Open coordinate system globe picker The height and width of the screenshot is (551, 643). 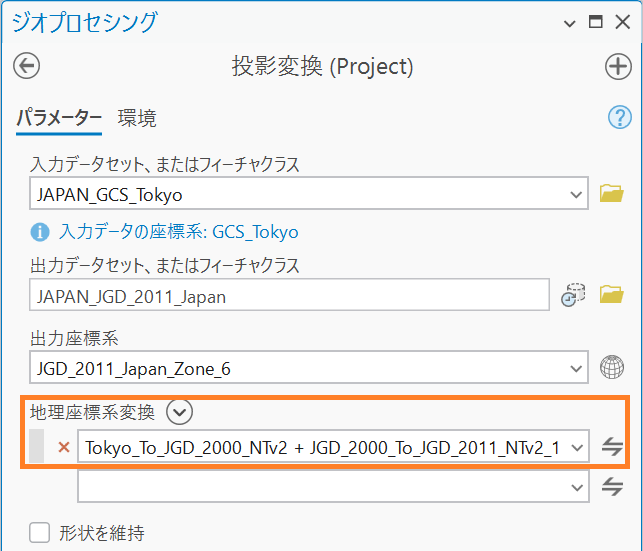pyautogui.click(x=611, y=368)
